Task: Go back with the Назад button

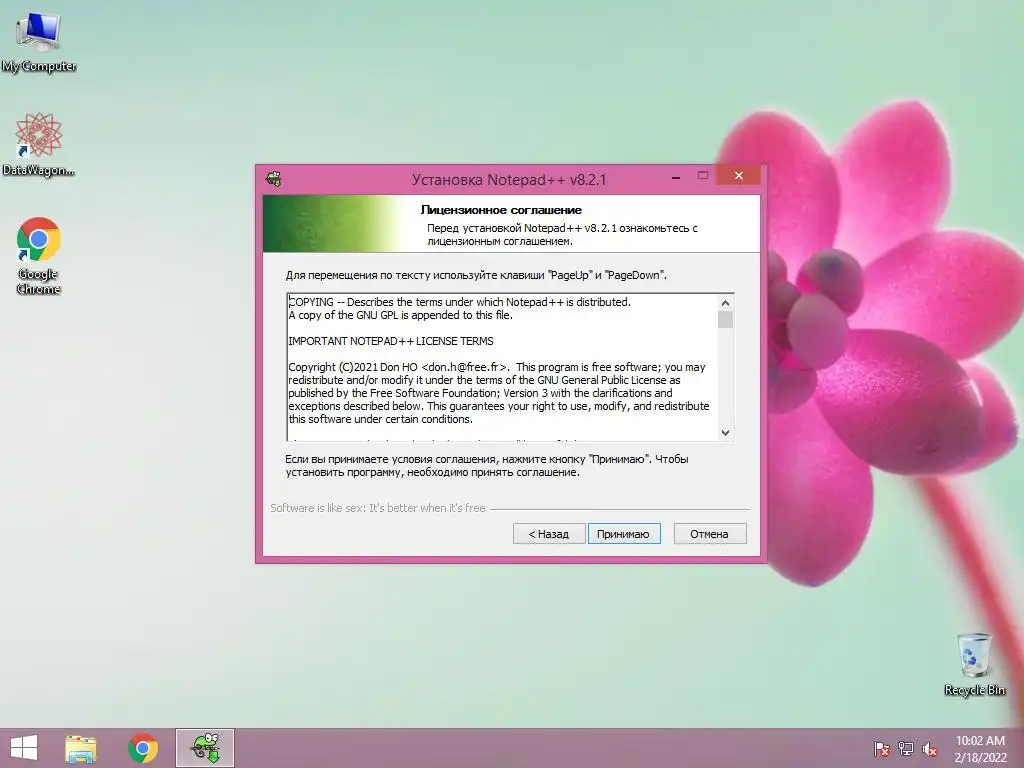Action: coord(549,534)
